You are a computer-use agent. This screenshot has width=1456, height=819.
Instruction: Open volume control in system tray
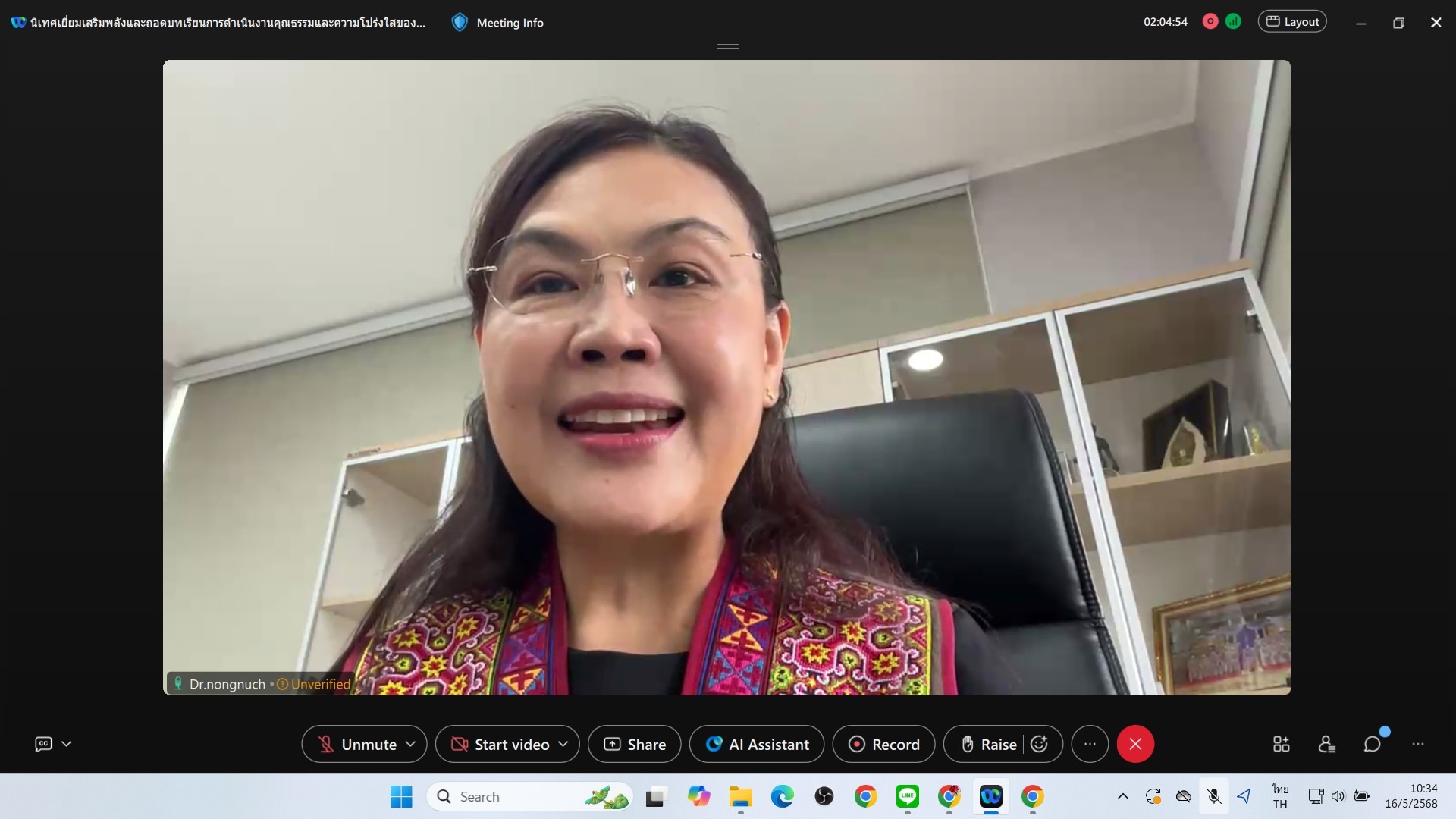[1338, 796]
